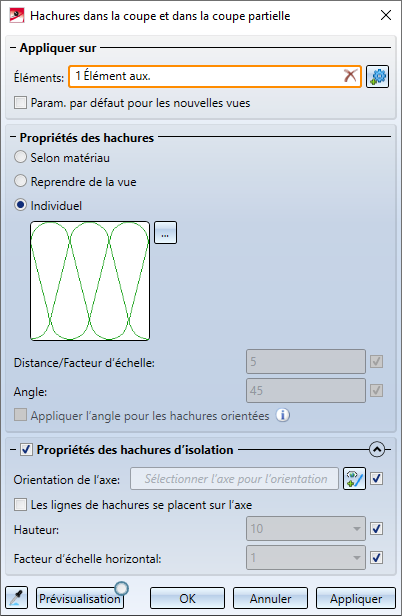Pick orientation axis with the pencil icon
The height and width of the screenshot is (616, 402).
tap(354, 478)
